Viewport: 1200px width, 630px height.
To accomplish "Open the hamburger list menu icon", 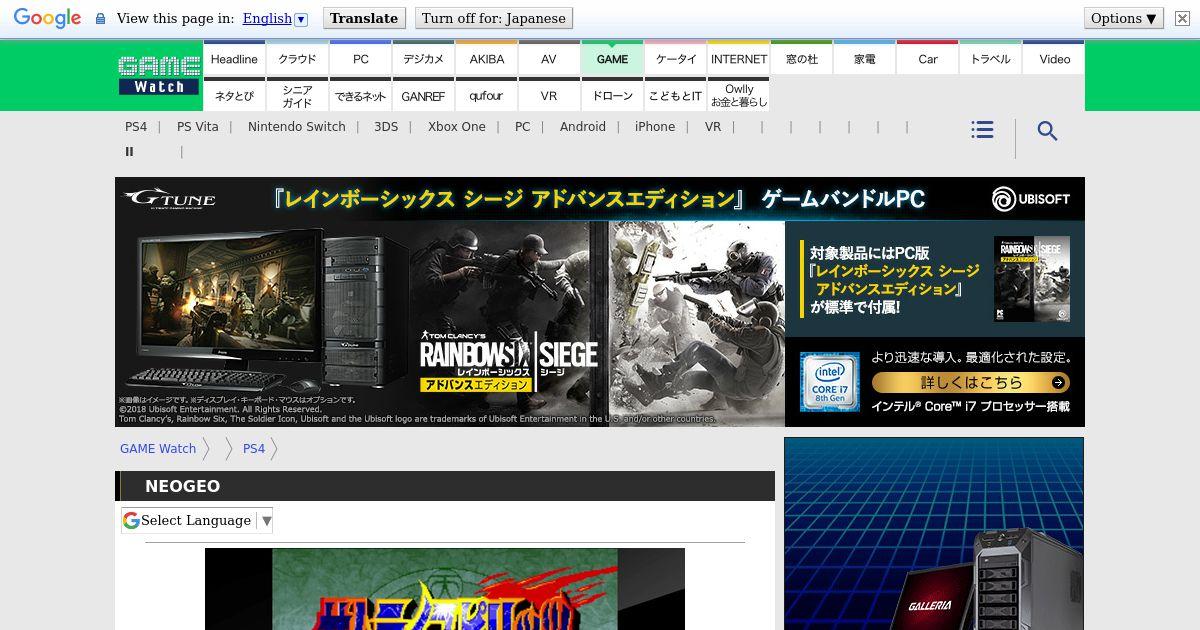I will point(982,130).
